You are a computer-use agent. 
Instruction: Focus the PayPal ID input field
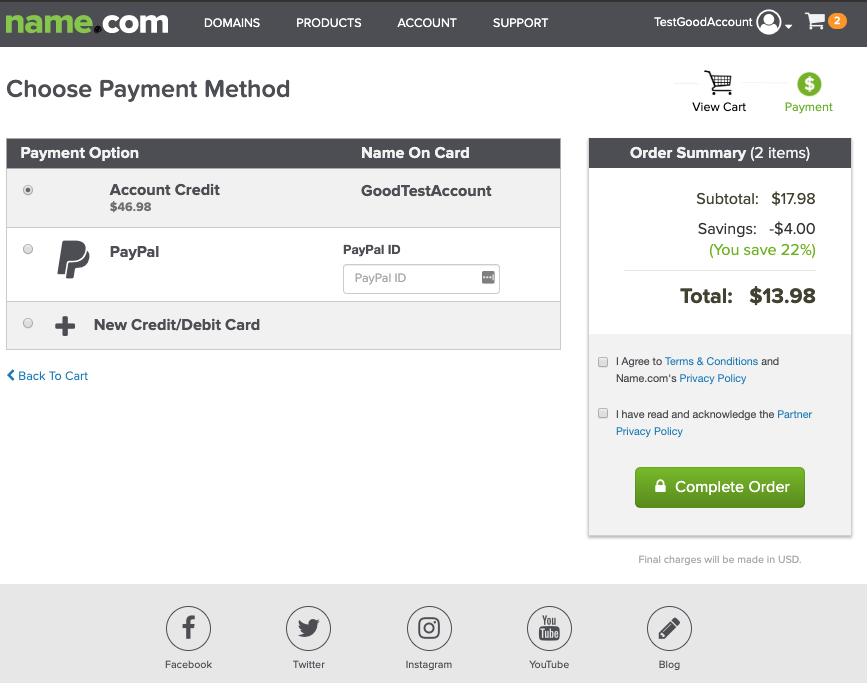pos(421,278)
